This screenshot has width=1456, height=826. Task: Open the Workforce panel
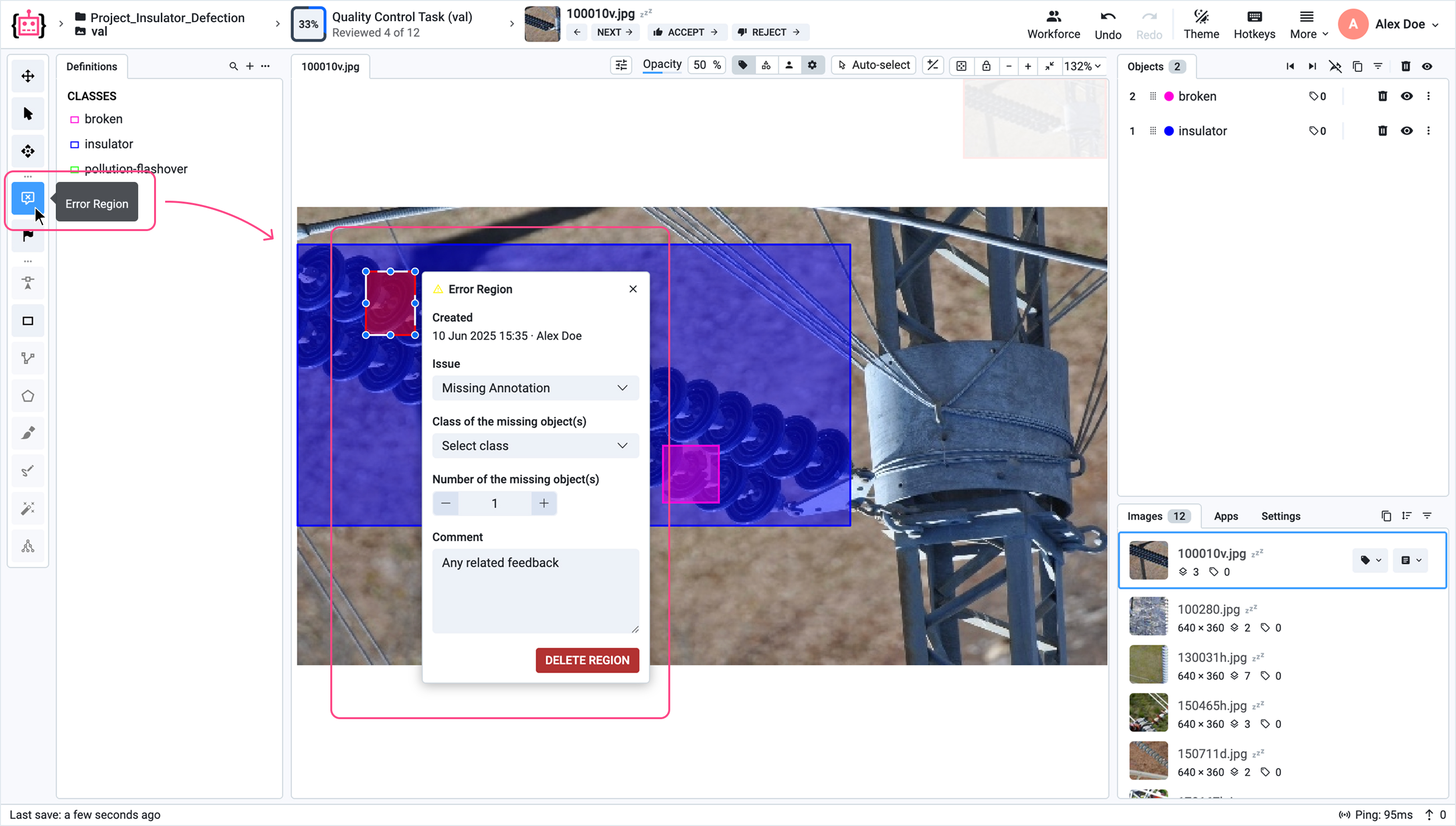tap(1053, 25)
